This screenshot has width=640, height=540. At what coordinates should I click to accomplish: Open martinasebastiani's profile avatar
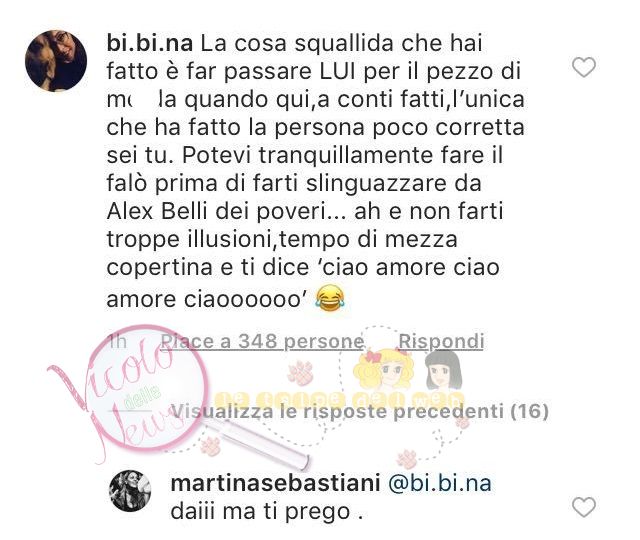(131, 491)
